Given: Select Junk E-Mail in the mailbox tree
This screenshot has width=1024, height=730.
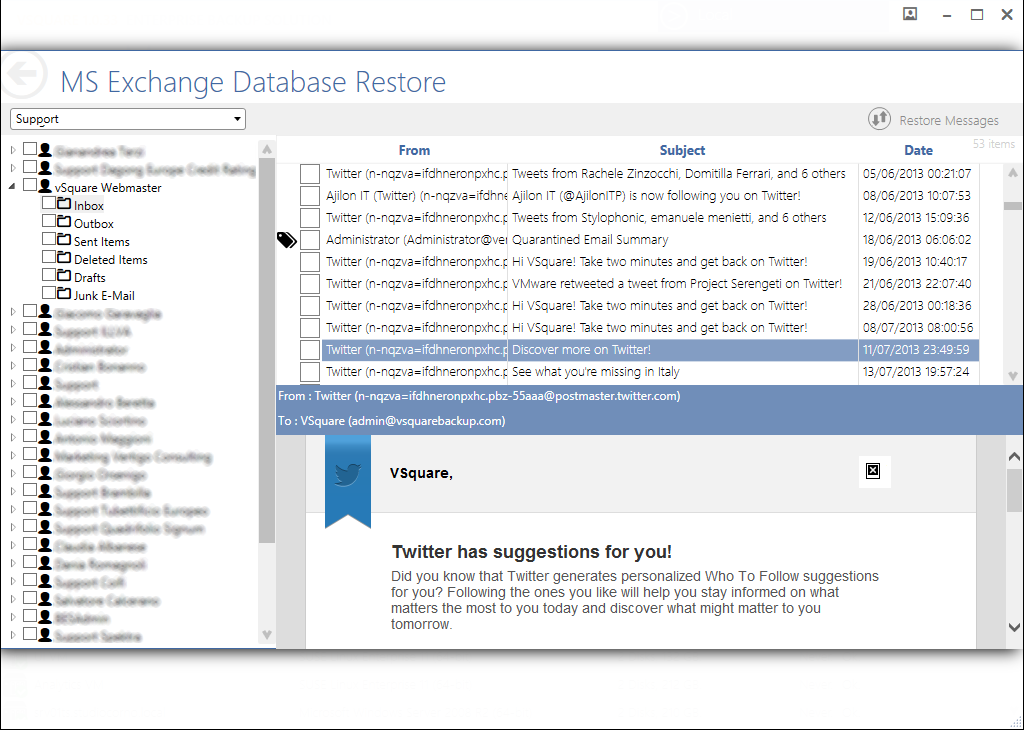Looking at the screenshot, I should point(104,296).
